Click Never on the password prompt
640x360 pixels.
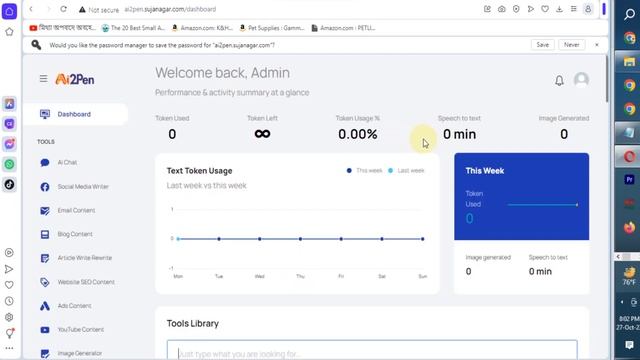(571, 45)
